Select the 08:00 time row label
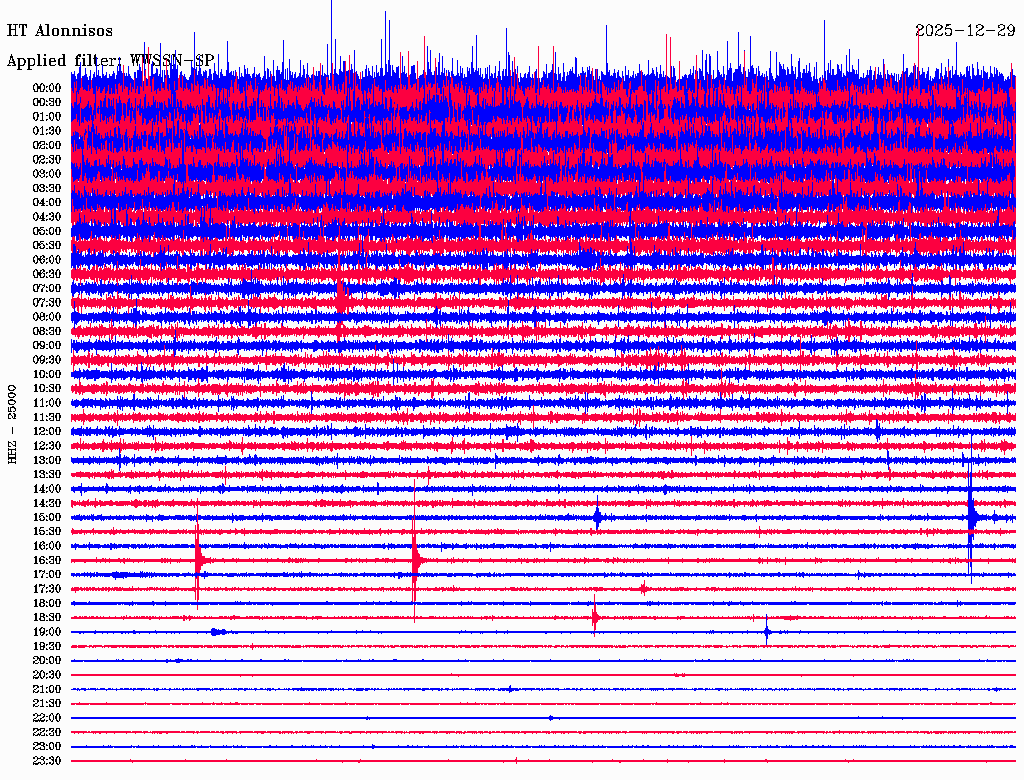This screenshot has width=1024, height=780. tap(47, 317)
